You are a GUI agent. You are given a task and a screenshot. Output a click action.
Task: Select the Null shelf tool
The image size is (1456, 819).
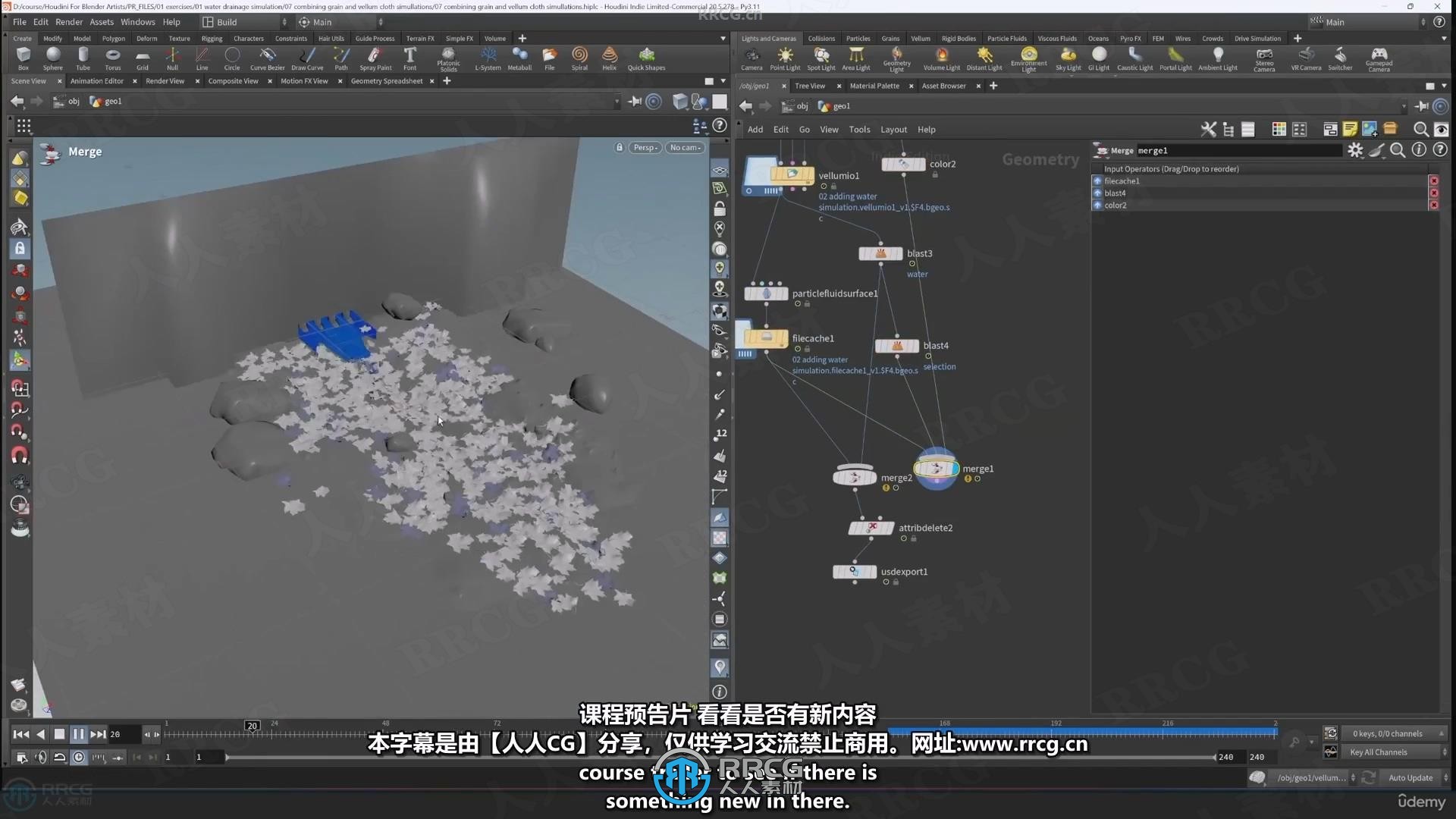click(172, 58)
